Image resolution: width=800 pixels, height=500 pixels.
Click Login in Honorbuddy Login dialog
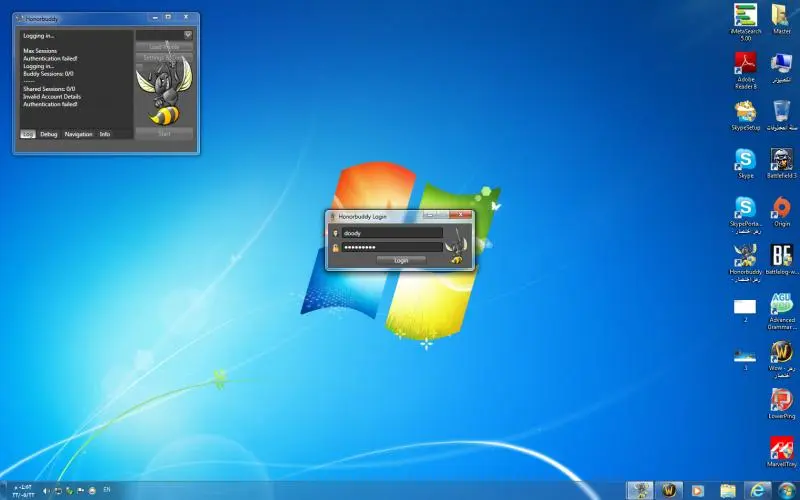tap(401, 260)
